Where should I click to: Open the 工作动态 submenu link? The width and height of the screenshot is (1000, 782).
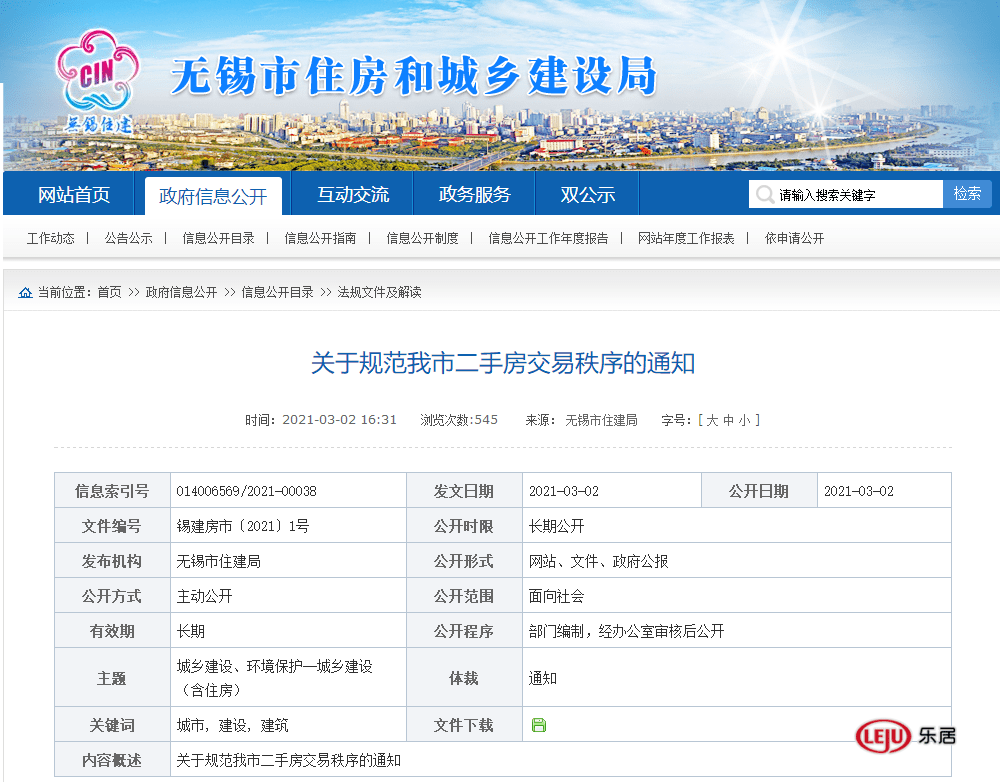(x=50, y=238)
